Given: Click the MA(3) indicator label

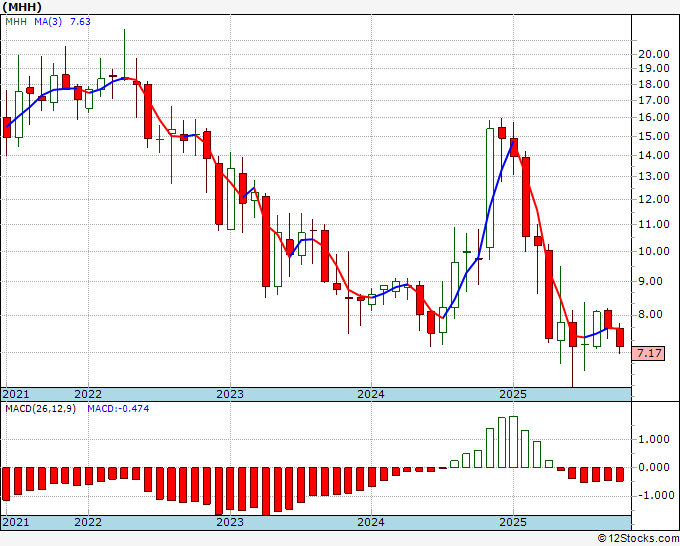Looking at the screenshot, I should point(48,22).
